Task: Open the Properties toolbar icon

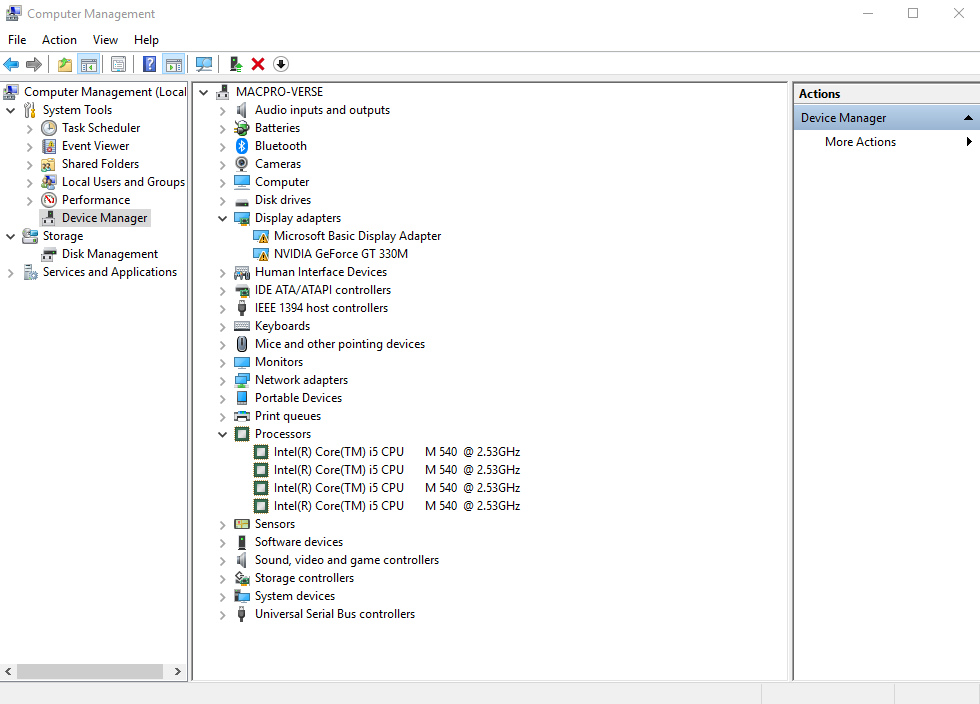Action: pyautogui.click(x=118, y=64)
